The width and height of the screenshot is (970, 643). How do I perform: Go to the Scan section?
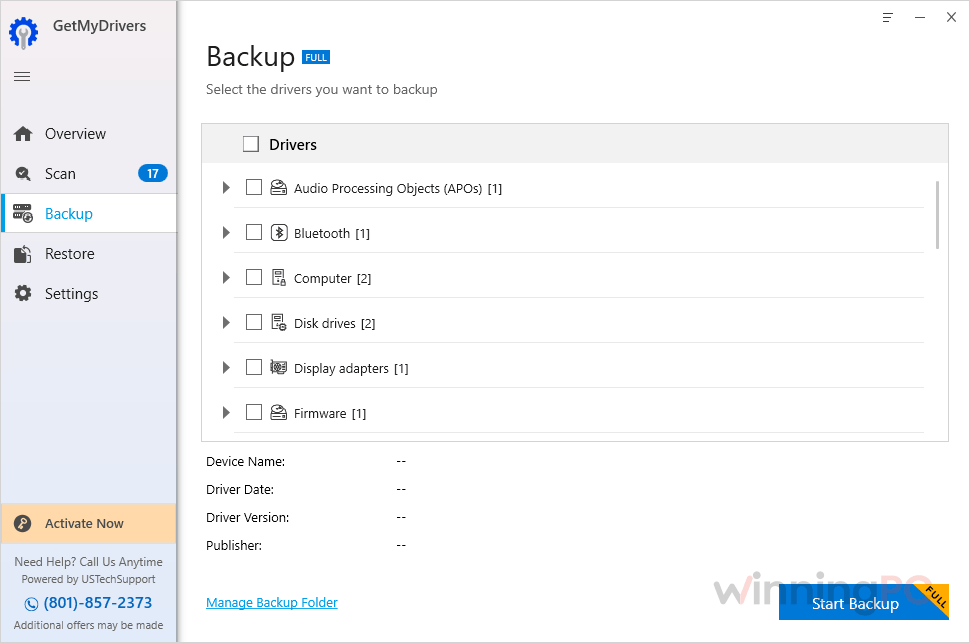coord(89,174)
